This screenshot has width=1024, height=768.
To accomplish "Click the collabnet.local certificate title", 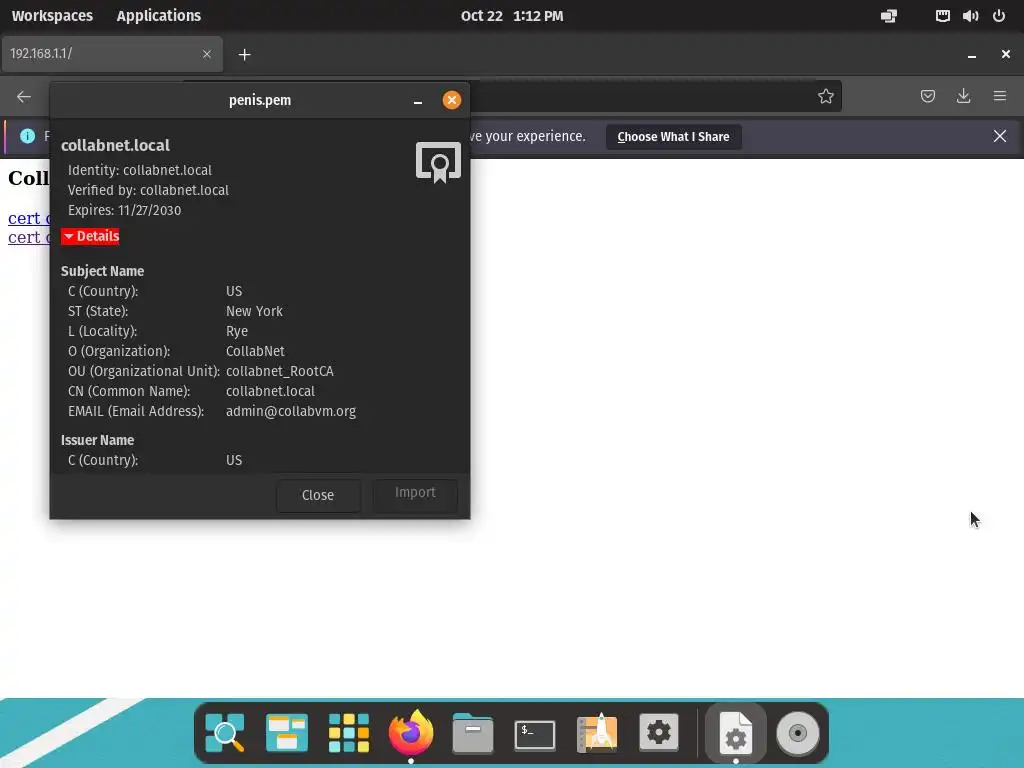I will pyautogui.click(x=116, y=145).
